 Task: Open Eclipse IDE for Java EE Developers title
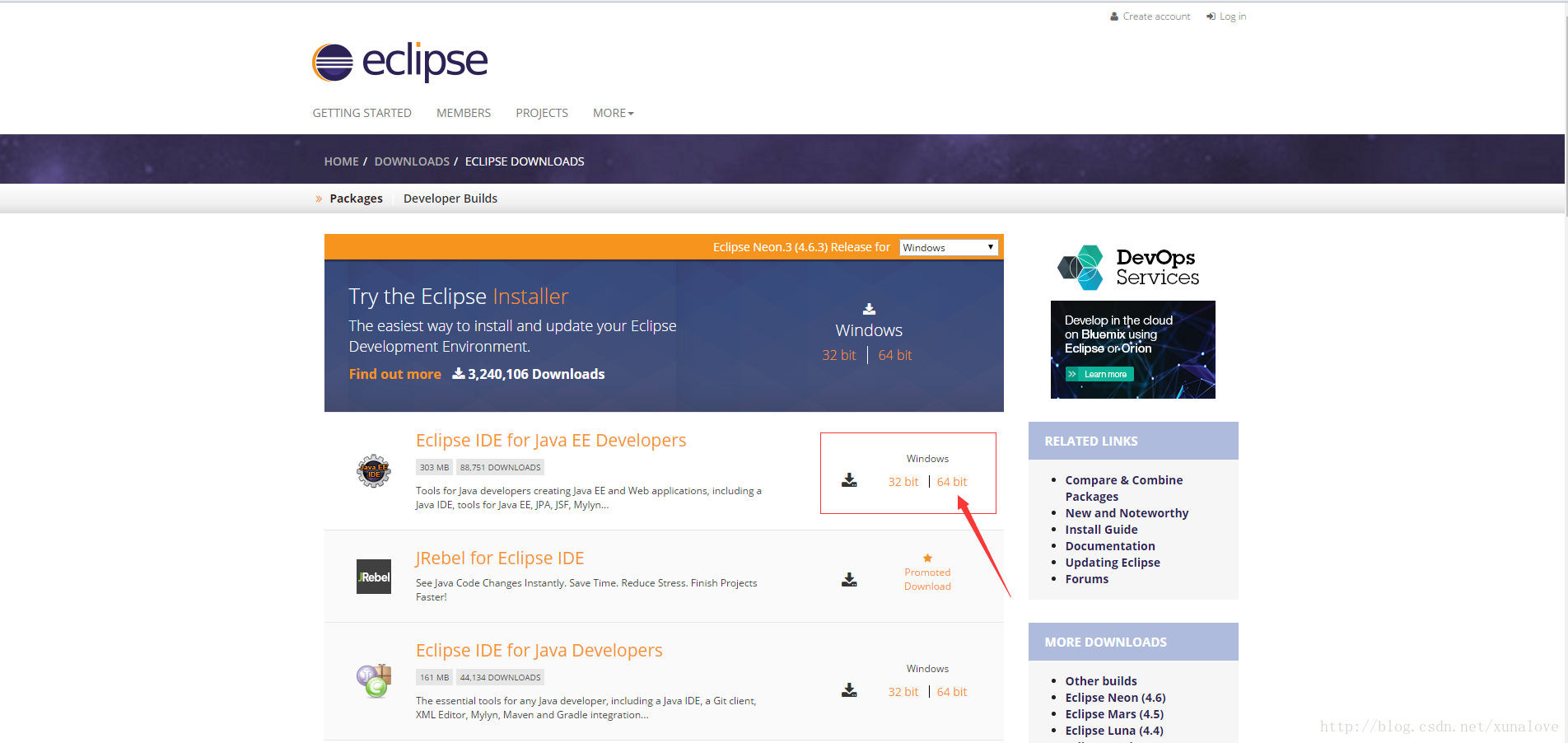tap(551, 440)
